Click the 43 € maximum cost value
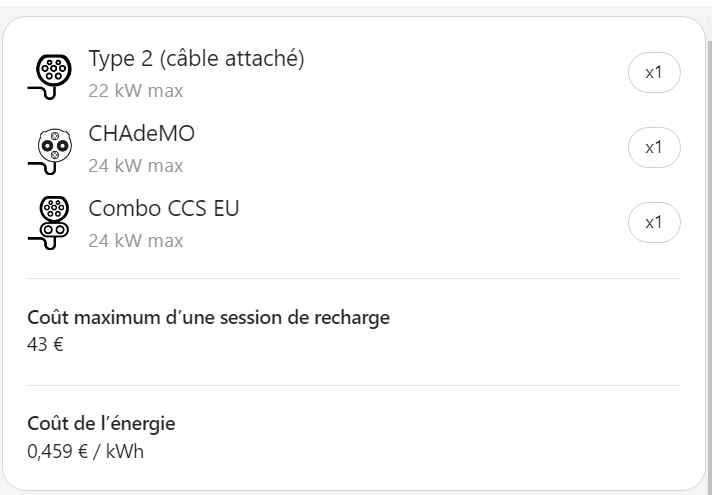This screenshot has height=495, width=712. coord(45,345)
